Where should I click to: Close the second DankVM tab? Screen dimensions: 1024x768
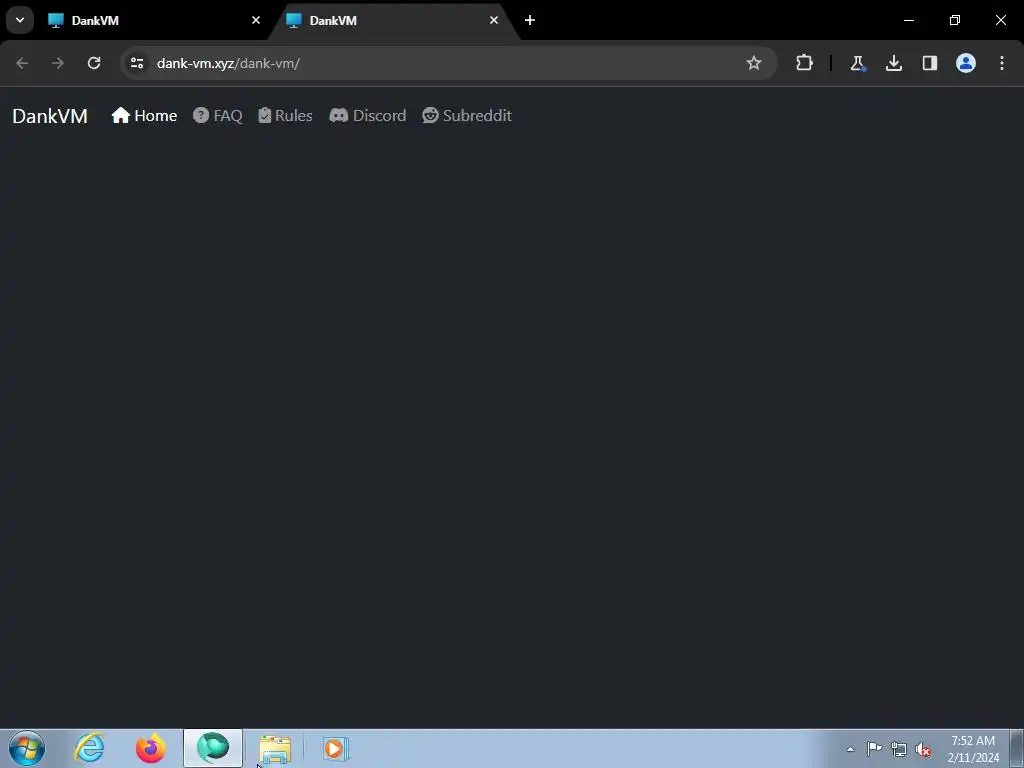[494, 20]
